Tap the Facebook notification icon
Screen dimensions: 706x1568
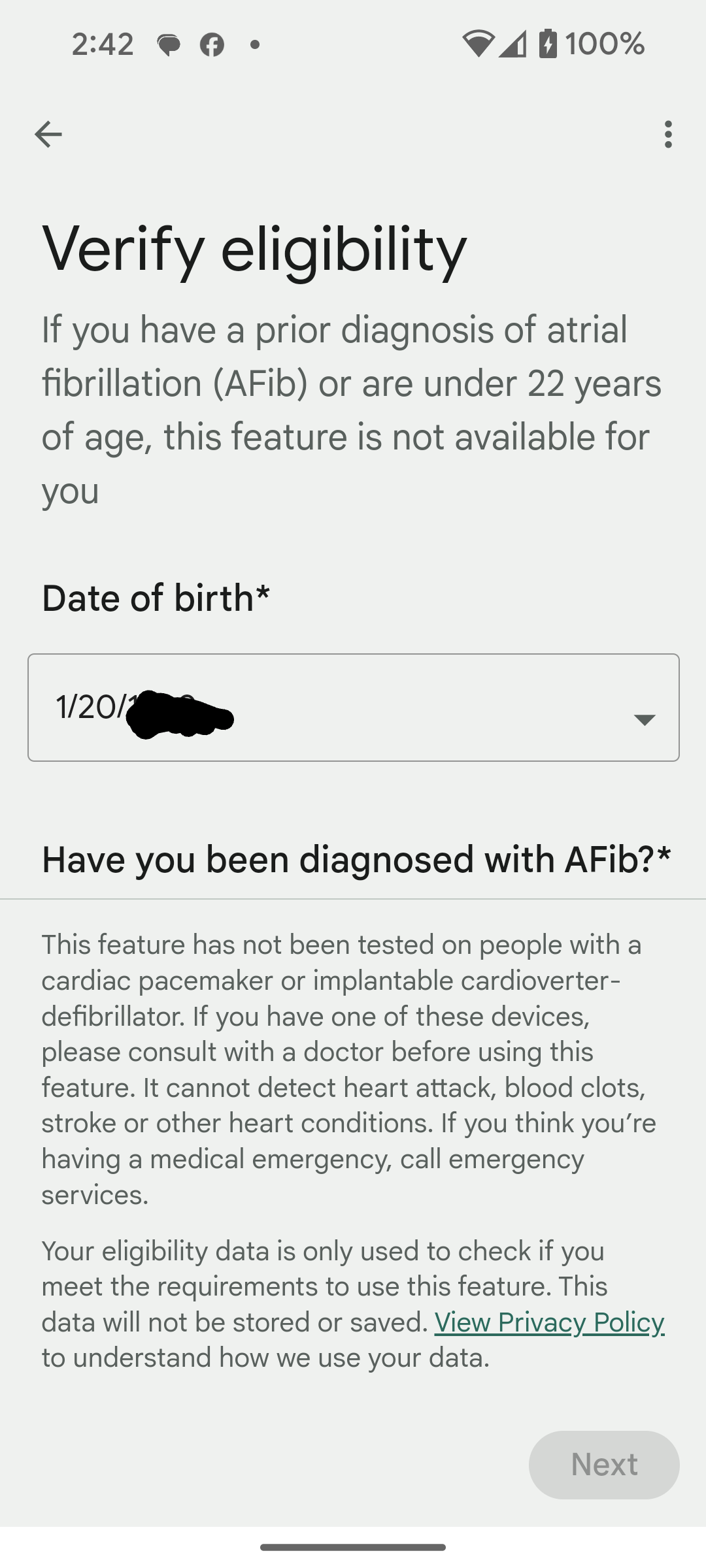(212, 44)
